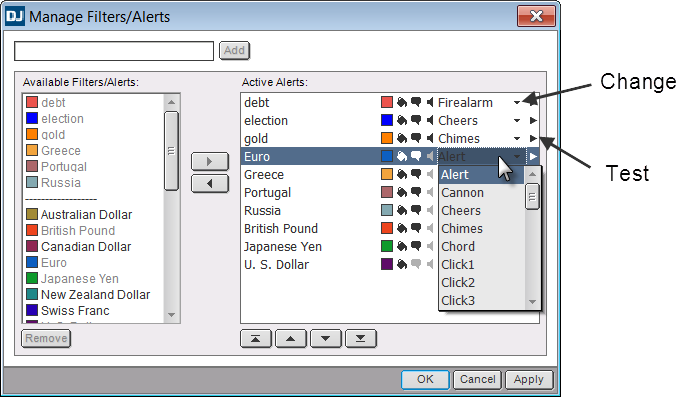Image resolution: width=677 pixels, height=397 pixels.
Task: Toggle speaker sound icon for debt alert
Action: click(430, 102)
